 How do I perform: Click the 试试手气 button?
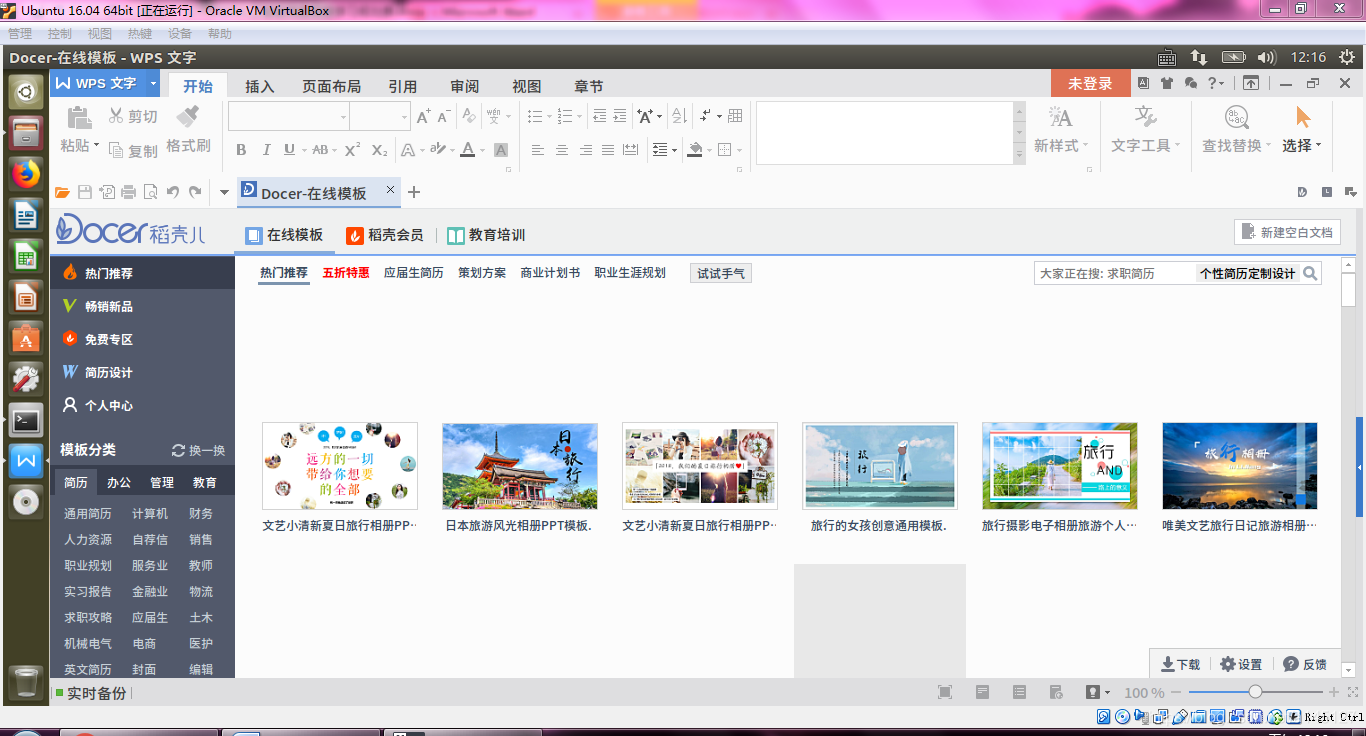click(721, 273)
